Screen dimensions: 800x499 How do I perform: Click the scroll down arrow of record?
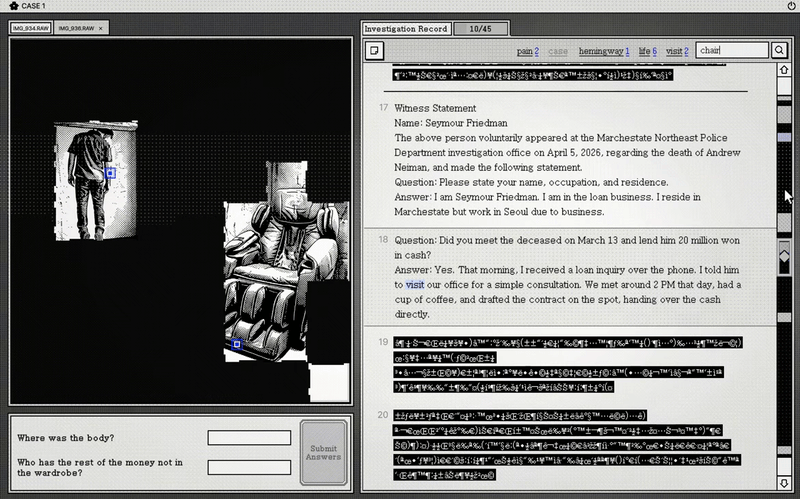click(784, 482)
